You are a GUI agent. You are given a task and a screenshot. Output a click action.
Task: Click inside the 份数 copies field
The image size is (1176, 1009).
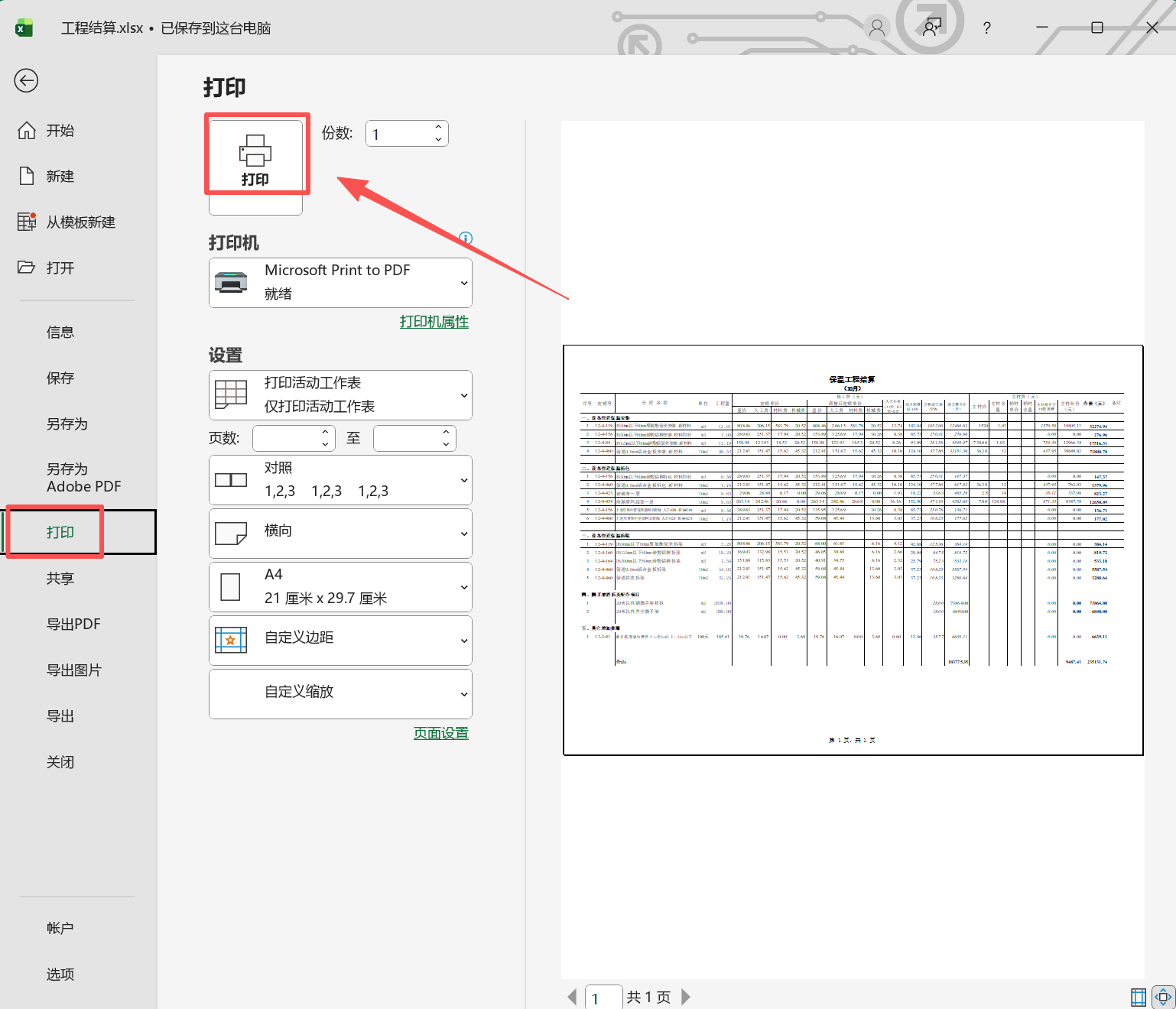pyautogui.click(x=398, y=133)
